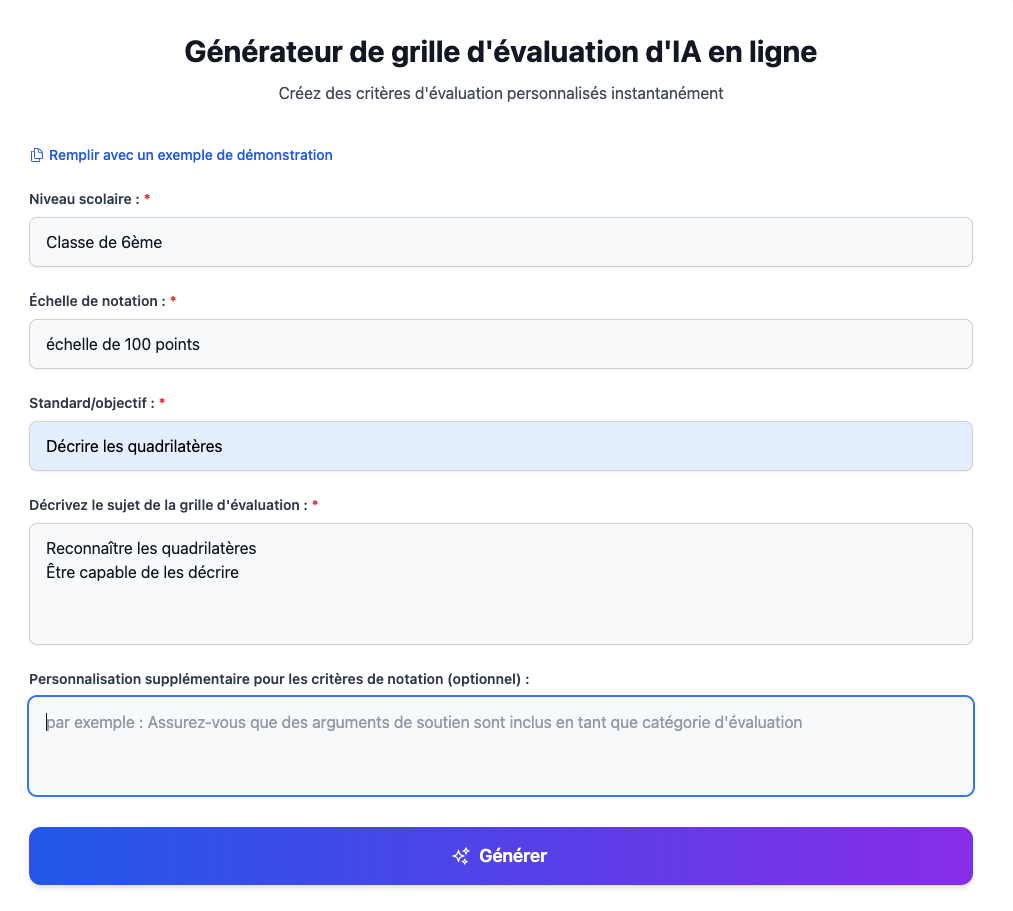Click the sparkle icon on the Générer button
Viewport: 1013px width, 911px height.
[461, 856]
